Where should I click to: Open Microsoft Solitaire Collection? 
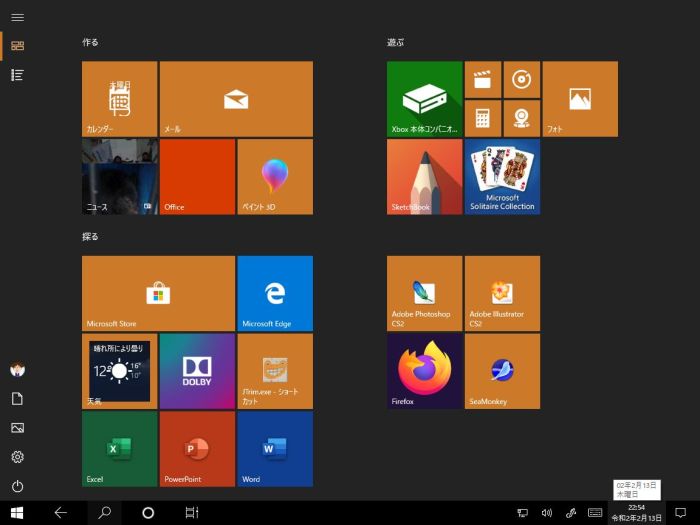[x=502, y=176]
